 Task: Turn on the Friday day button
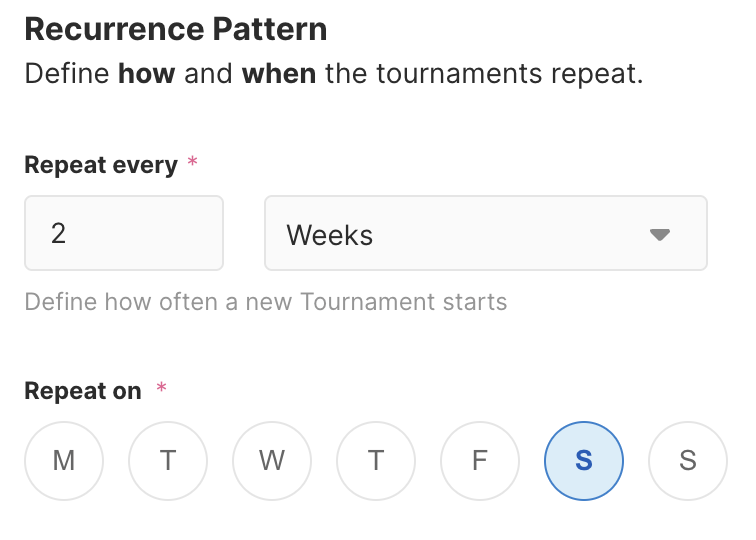click(x=480, y=461)
